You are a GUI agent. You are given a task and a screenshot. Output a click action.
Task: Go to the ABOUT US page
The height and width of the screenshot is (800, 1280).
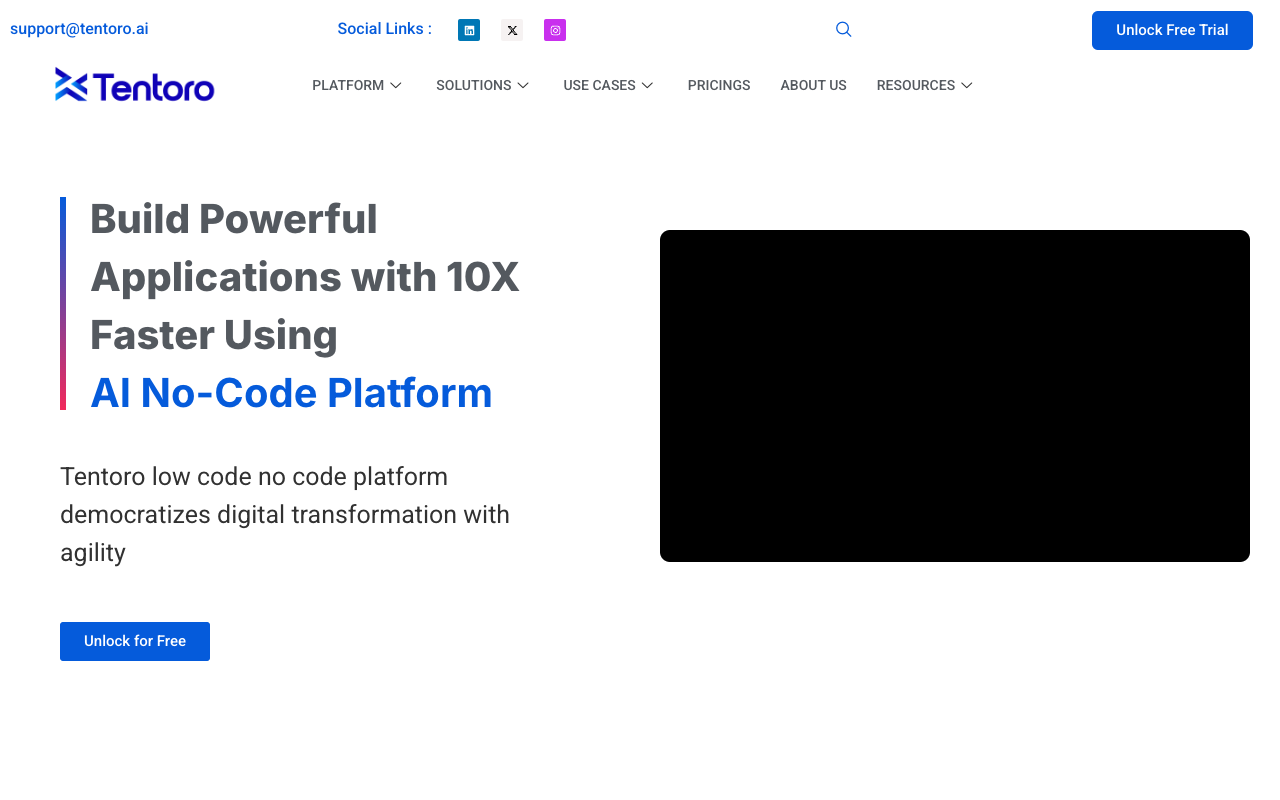(x=814, y=86)
